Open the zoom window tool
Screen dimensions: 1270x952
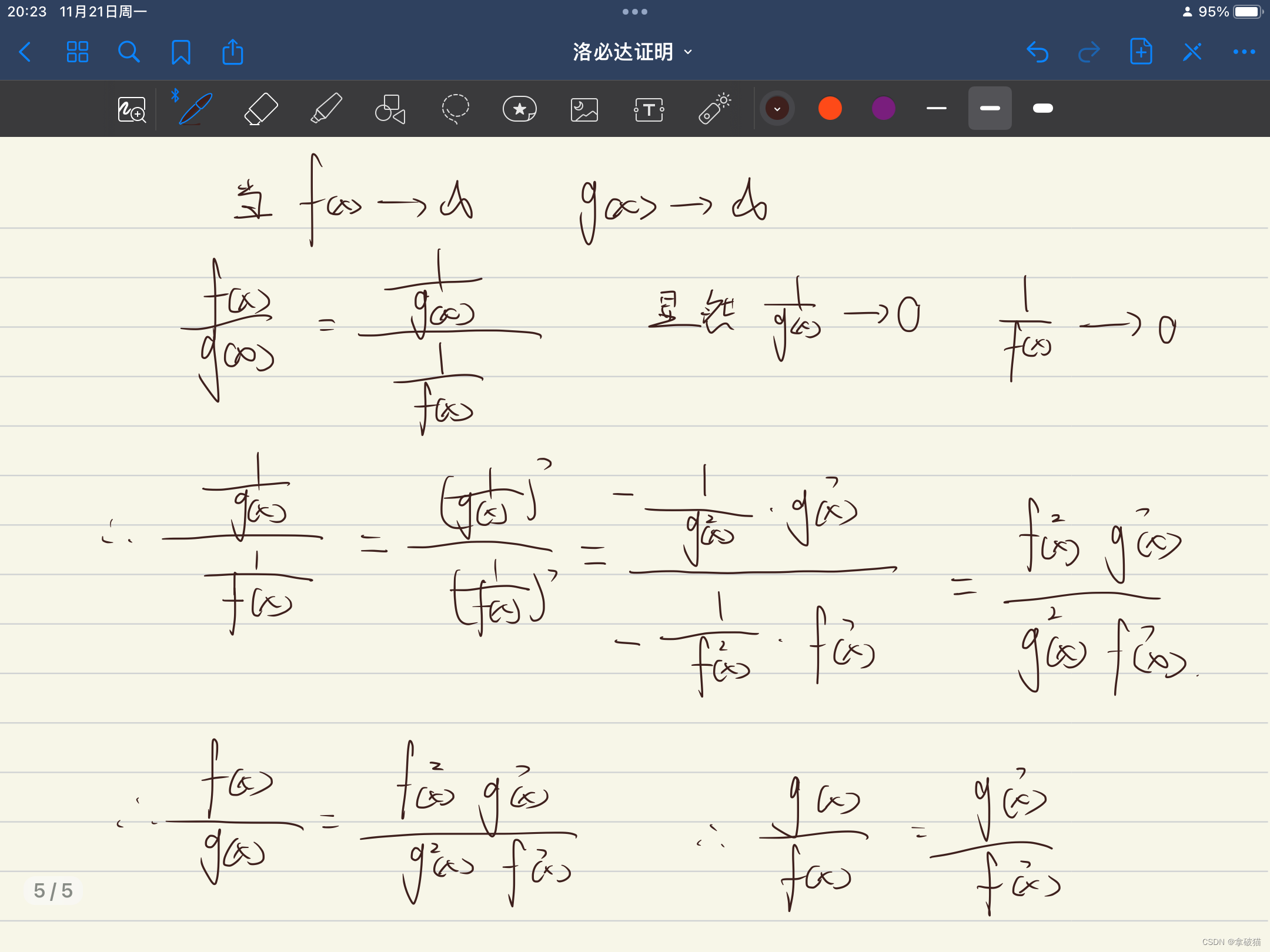pos(132,109)
